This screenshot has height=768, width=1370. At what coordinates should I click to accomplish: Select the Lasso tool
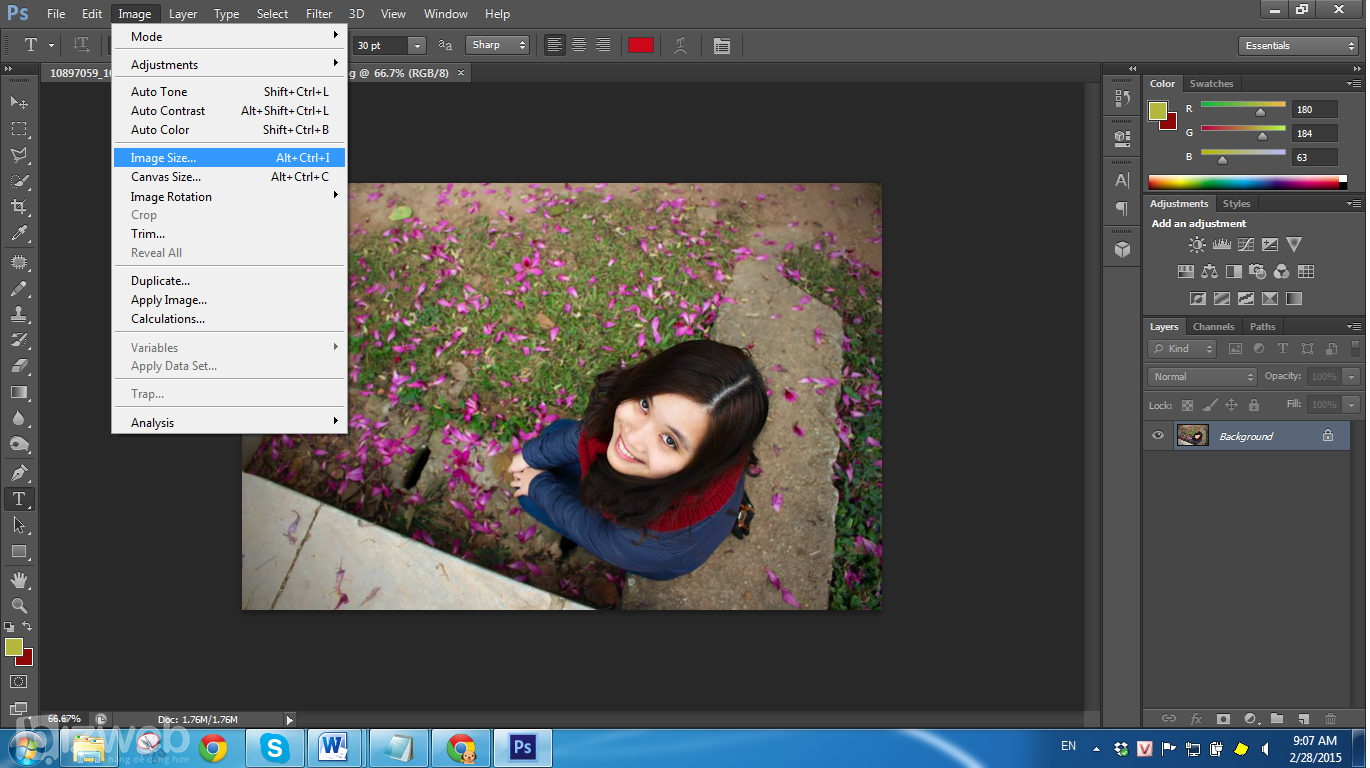click(x=18, y=155)
